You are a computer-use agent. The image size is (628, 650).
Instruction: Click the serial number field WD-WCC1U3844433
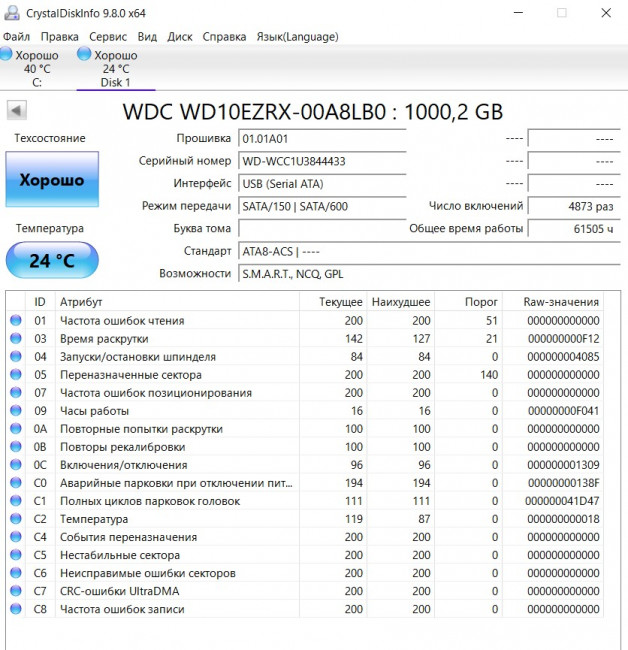click(322, 161)
